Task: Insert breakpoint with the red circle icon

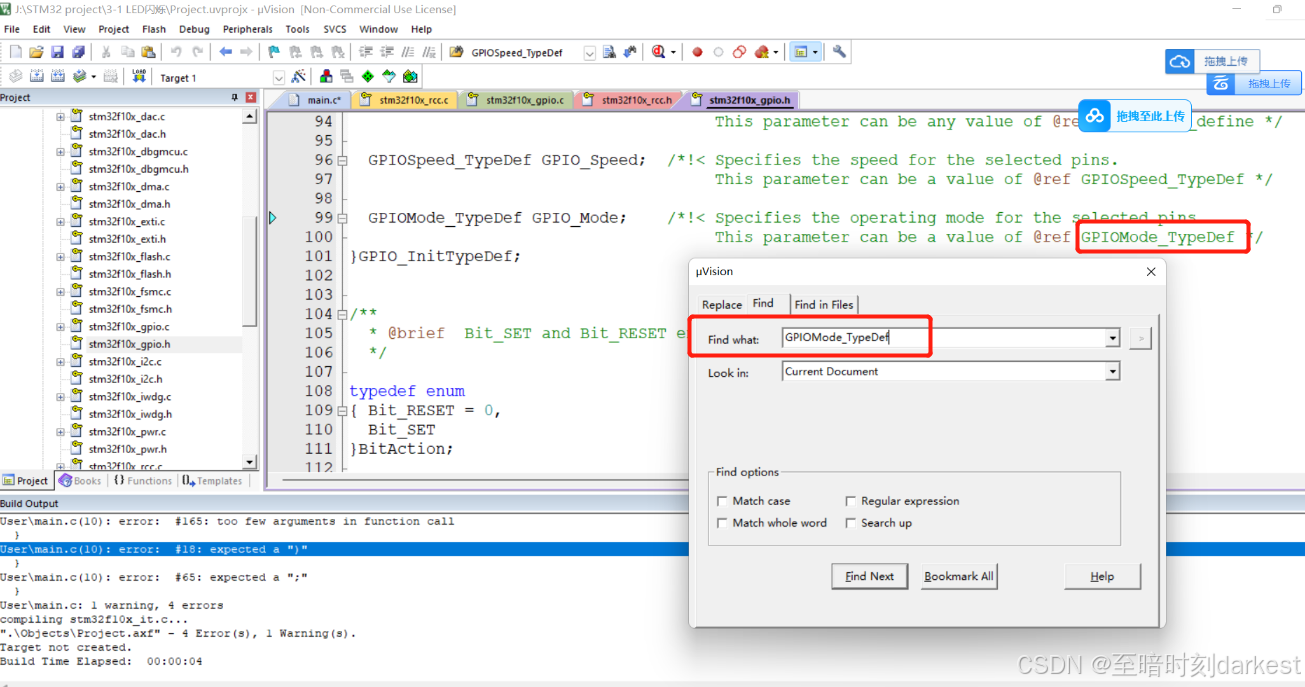Action: 697,52
